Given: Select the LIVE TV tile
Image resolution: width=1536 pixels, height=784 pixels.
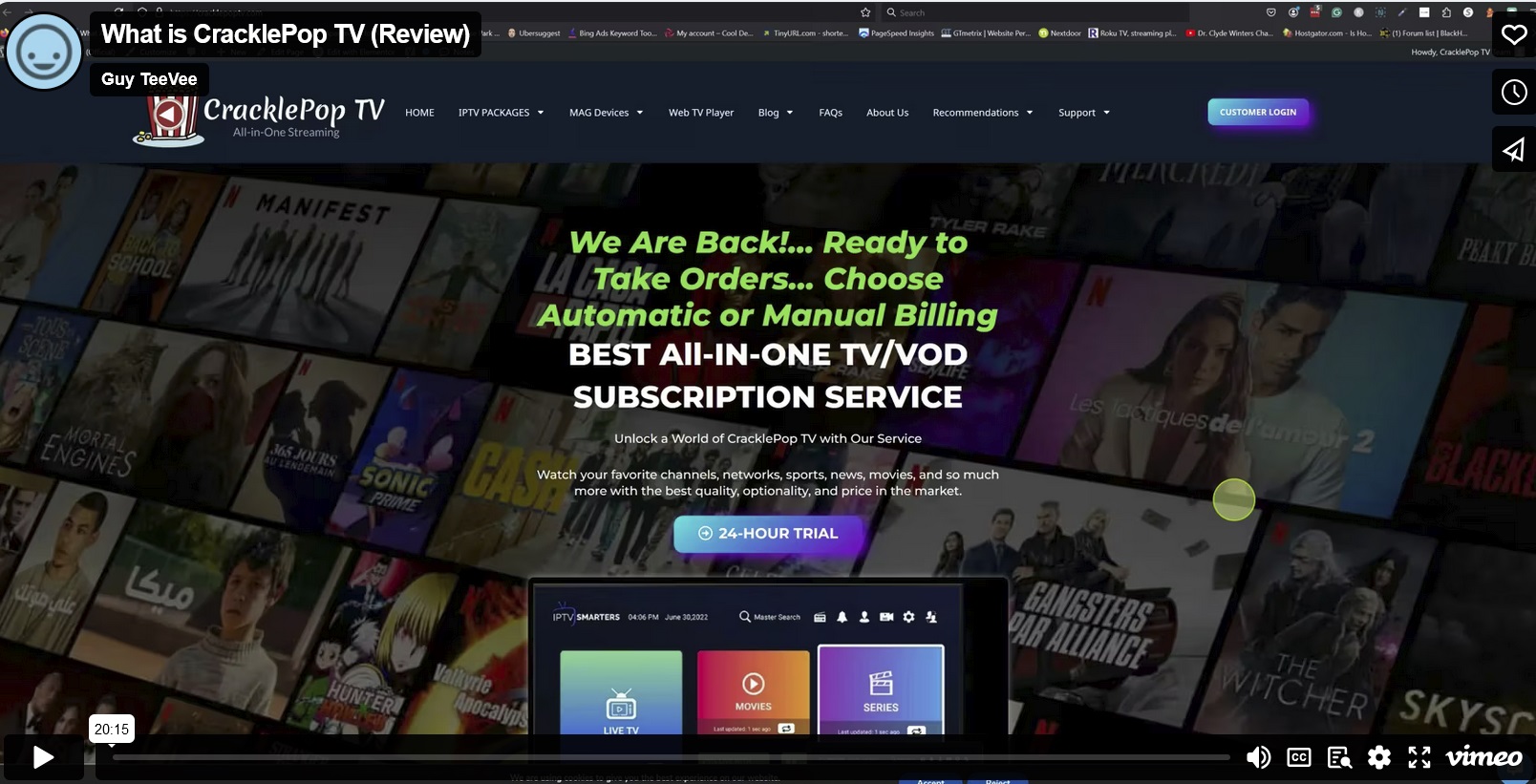Looking at the screenshot, I should [x=621, y=693].
